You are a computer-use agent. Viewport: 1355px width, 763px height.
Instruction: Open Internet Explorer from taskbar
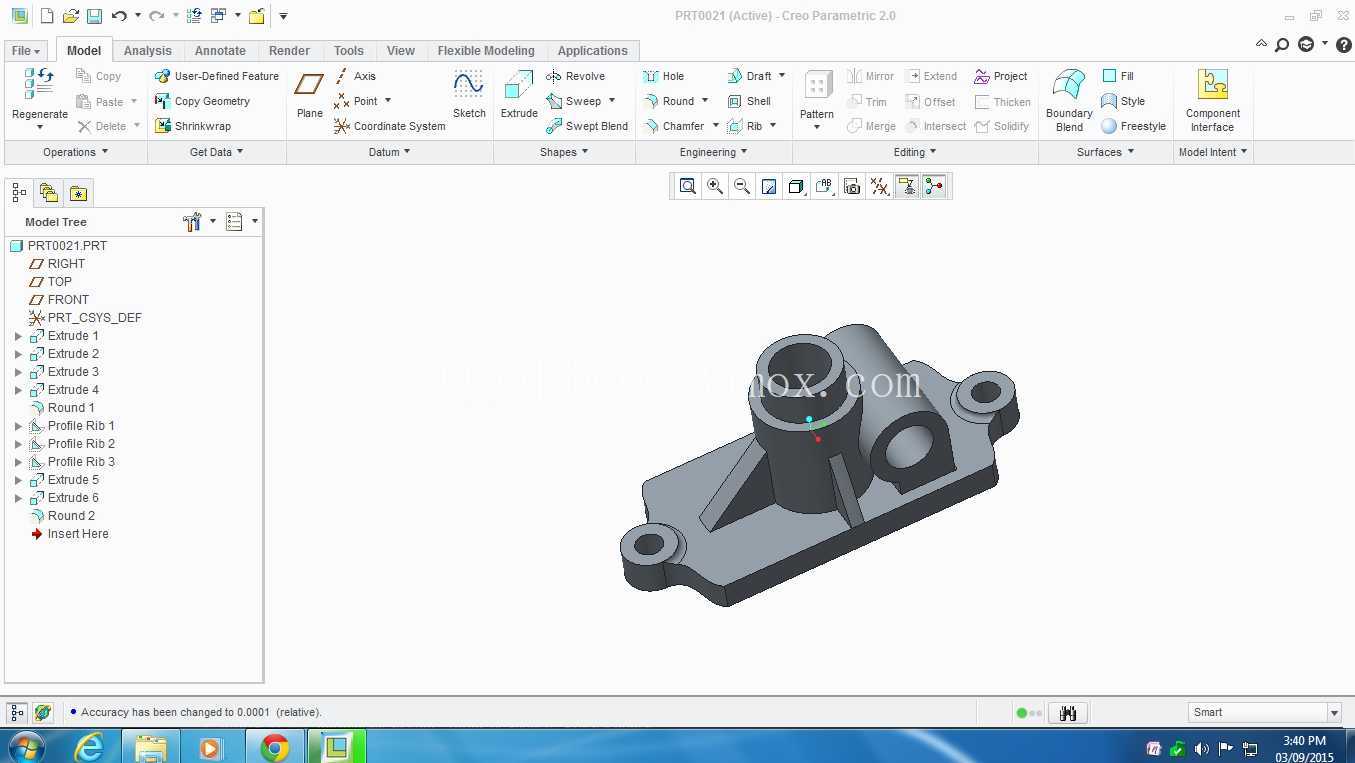pyautogui.click(x=89, y=747)
